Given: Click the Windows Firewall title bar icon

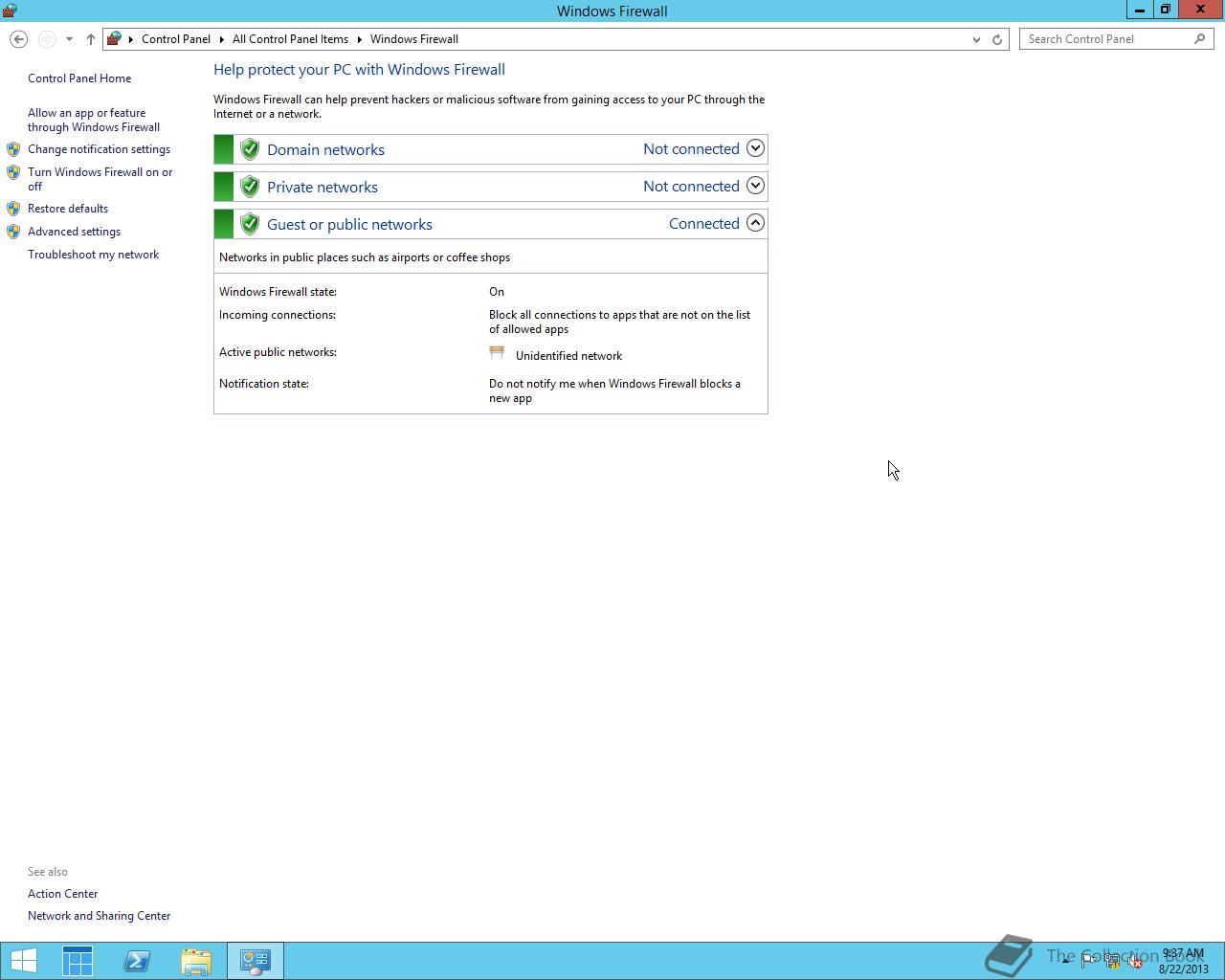Looking at the screenshot, I should pos(10,11).
